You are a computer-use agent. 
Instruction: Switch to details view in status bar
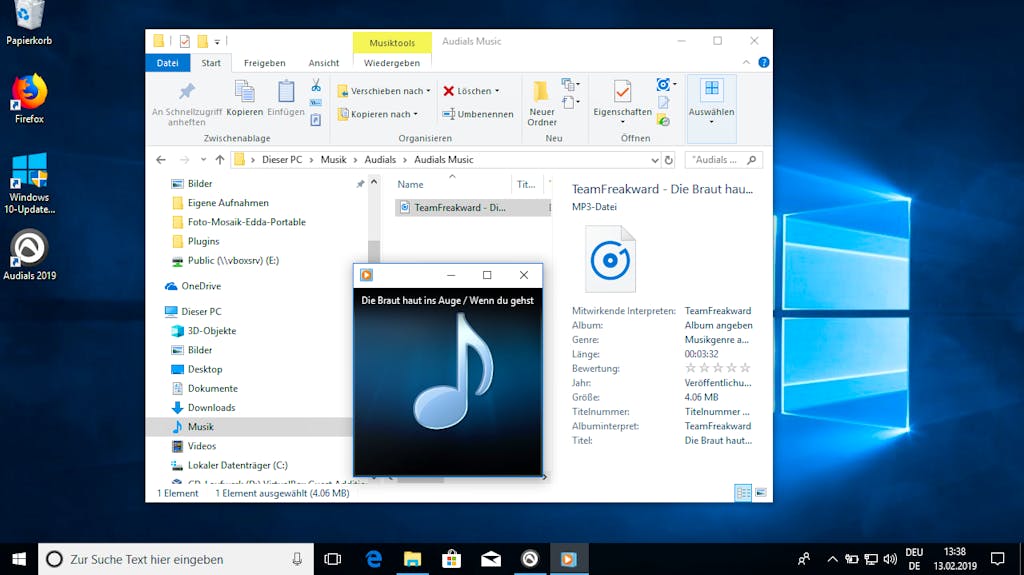743,493
